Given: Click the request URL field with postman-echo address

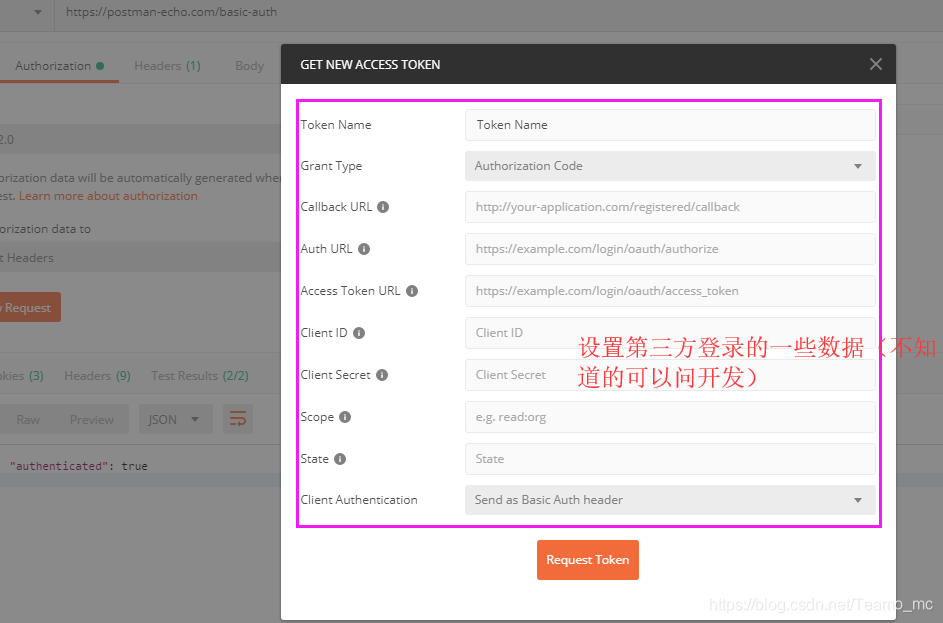Looking at the screenshot, I should tap(498, 12).
